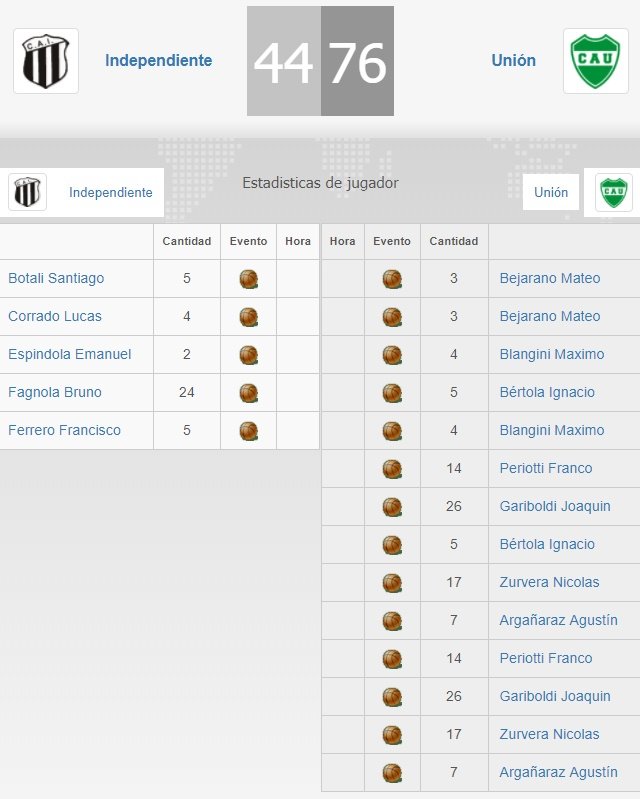This screenshot has width=640, height=799.
Task: Click the Unión score 76 box
Action: point(357,61)
